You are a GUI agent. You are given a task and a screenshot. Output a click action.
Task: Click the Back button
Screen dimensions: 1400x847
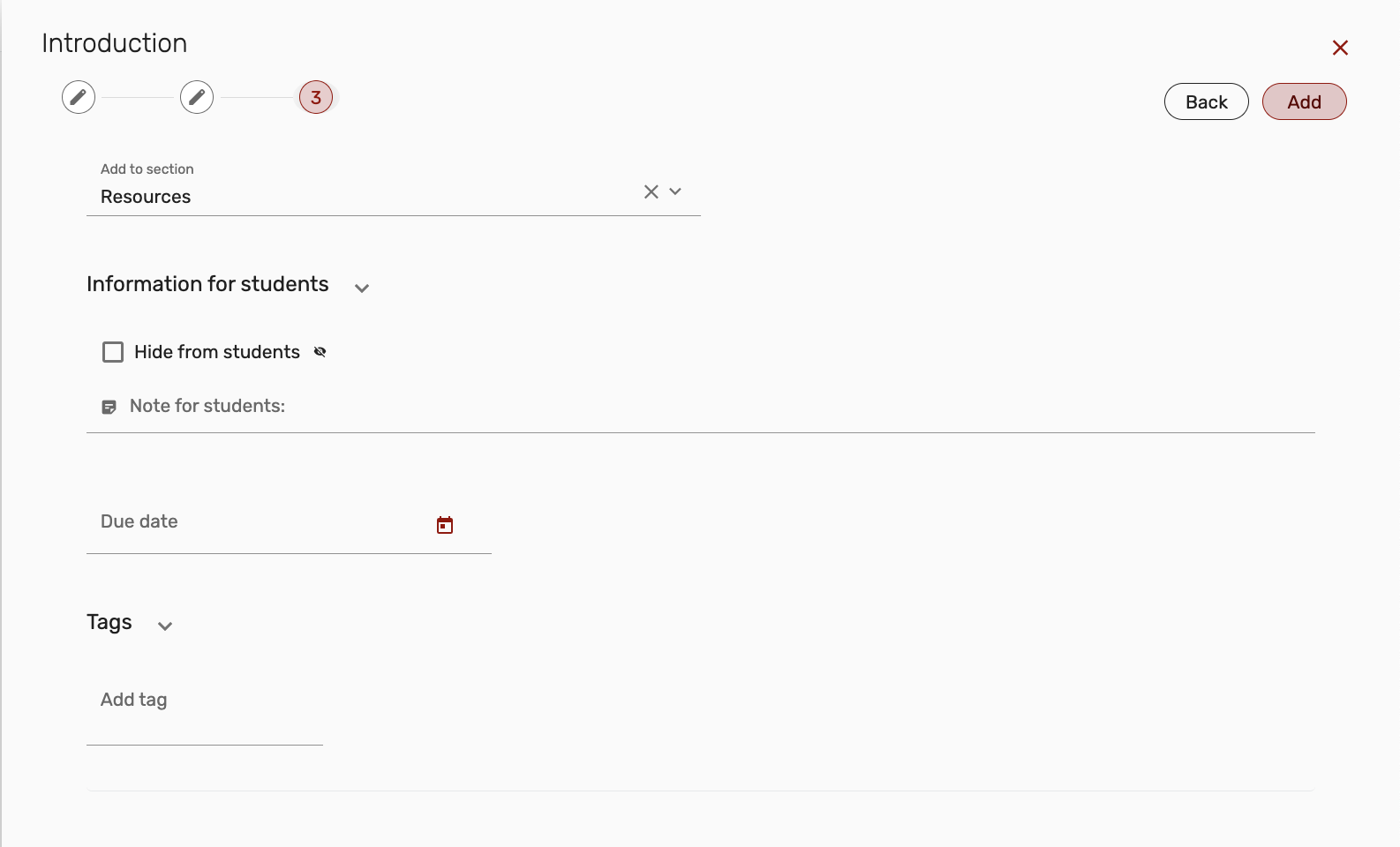coord(1207,101)
